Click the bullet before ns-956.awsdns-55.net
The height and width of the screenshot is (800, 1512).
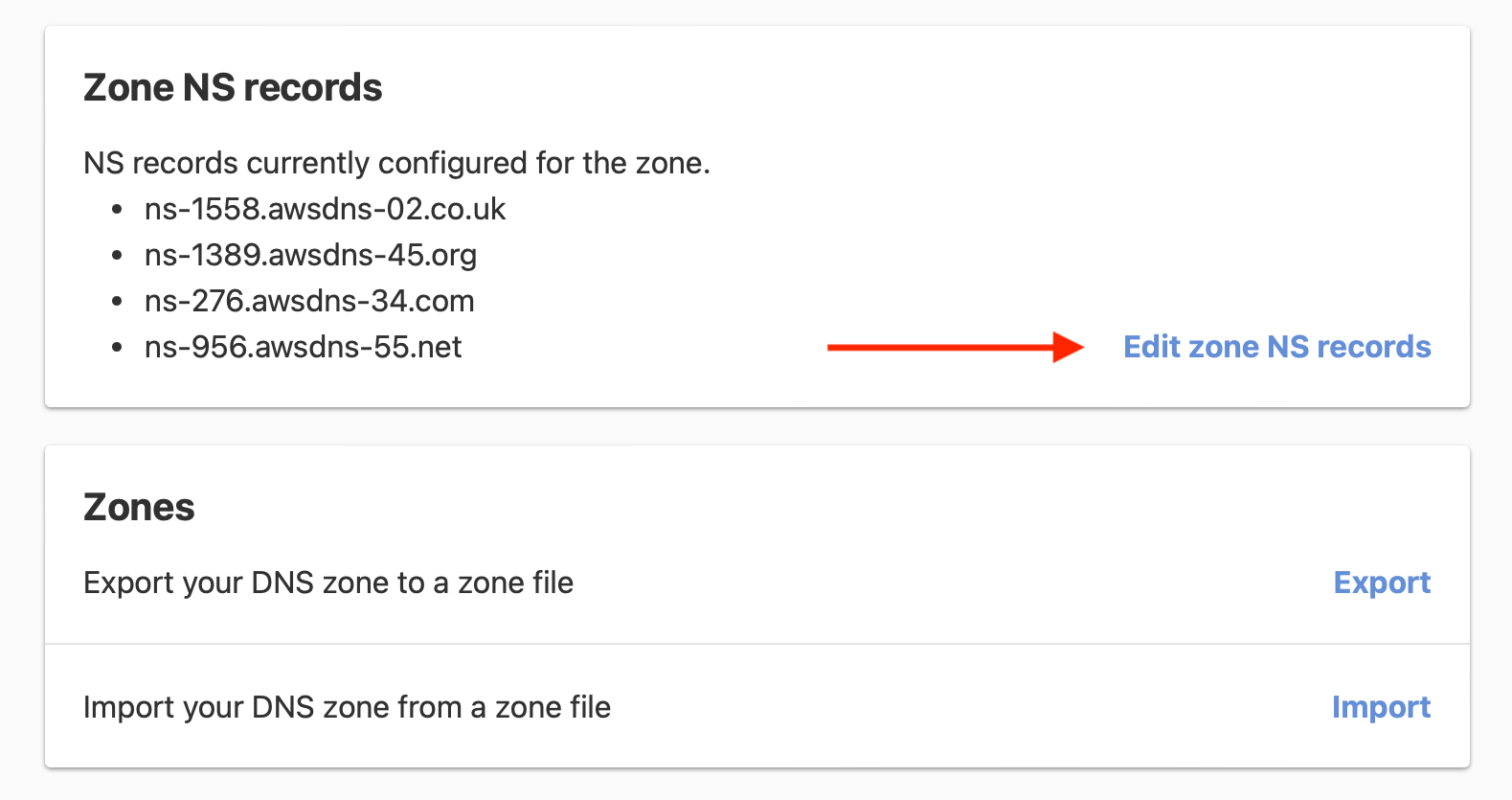[117, 347]
